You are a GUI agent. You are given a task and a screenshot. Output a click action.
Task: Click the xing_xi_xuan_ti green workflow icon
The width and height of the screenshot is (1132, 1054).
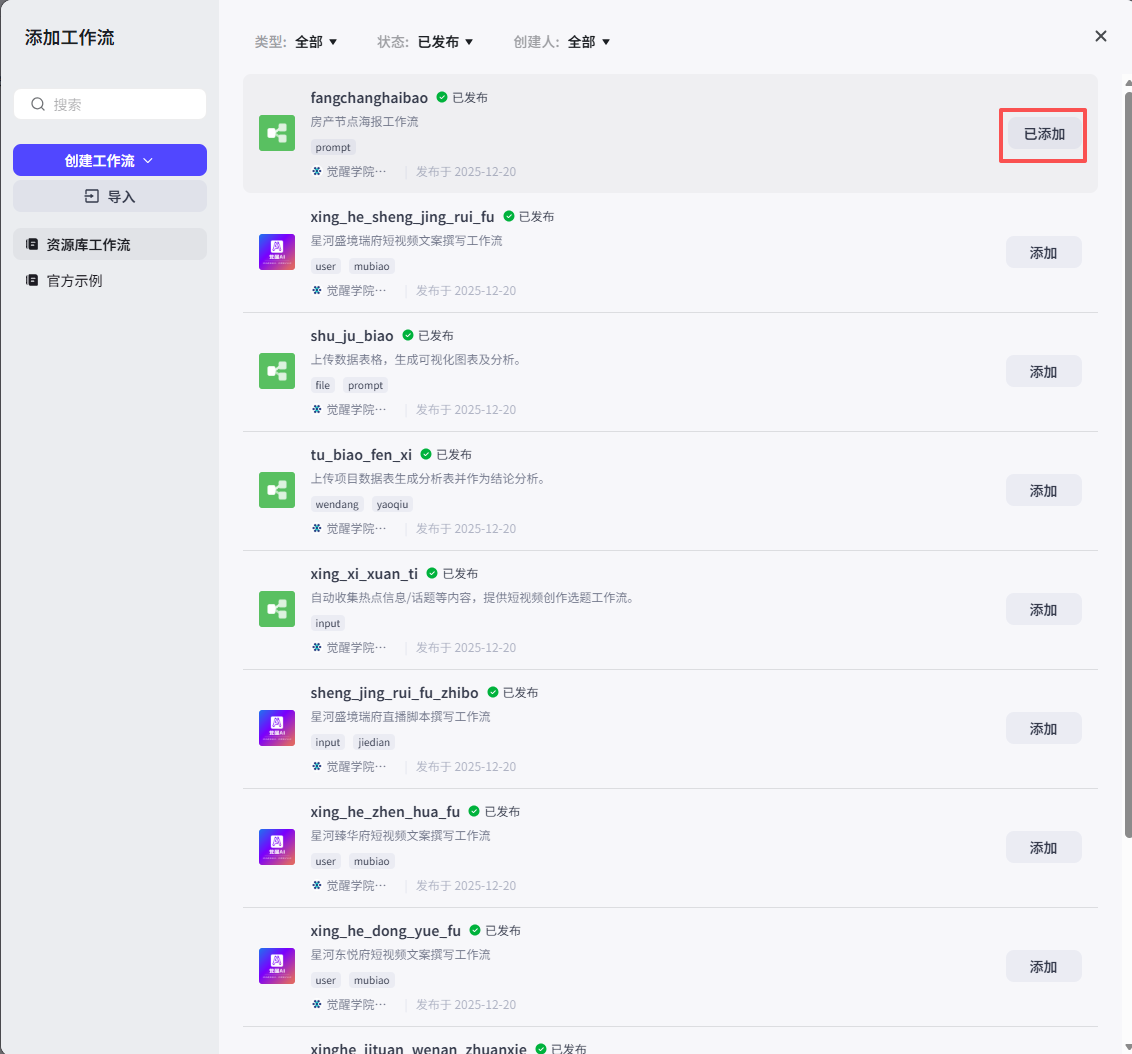coord(277,609)
